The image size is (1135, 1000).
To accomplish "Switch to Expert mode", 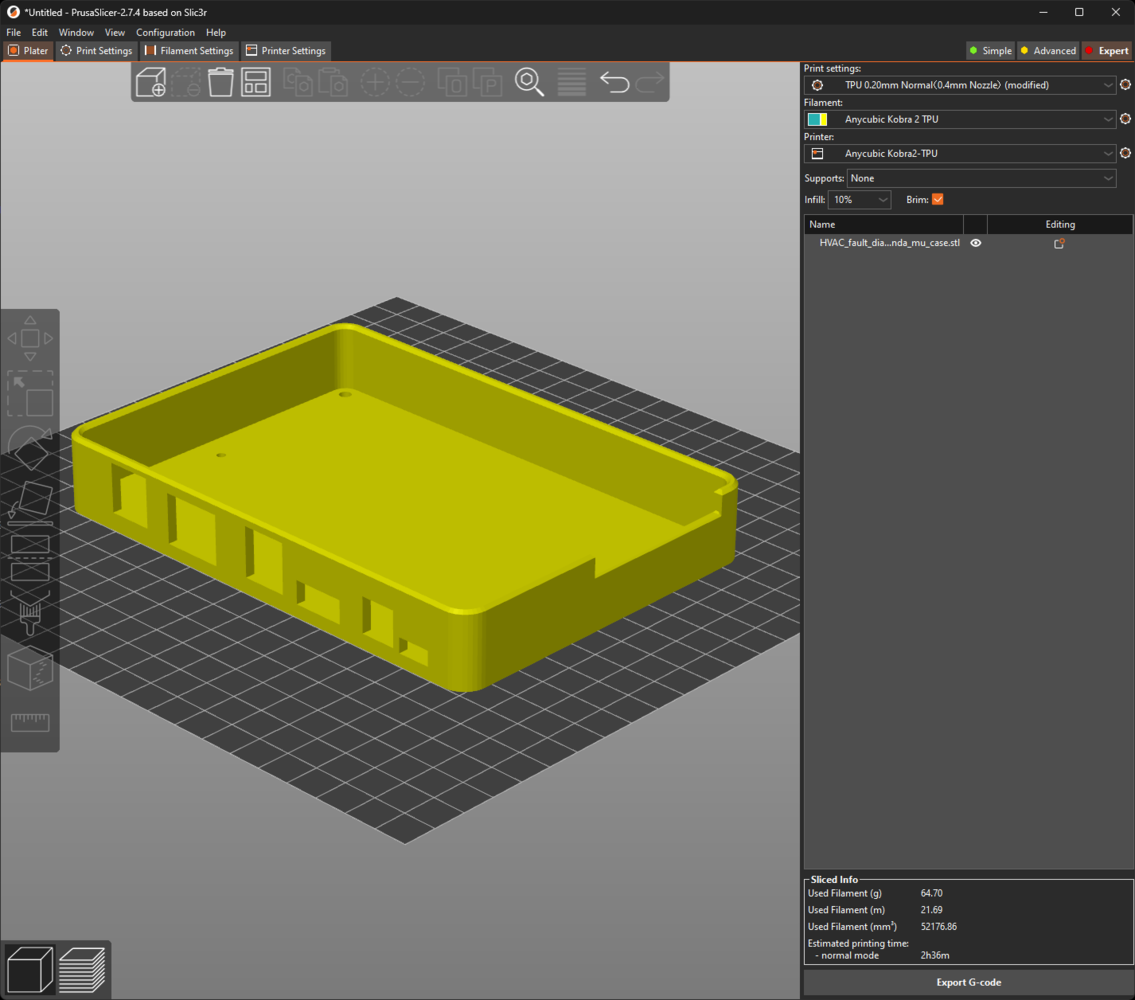I will pyautogui.click(x=1106, y=51).
